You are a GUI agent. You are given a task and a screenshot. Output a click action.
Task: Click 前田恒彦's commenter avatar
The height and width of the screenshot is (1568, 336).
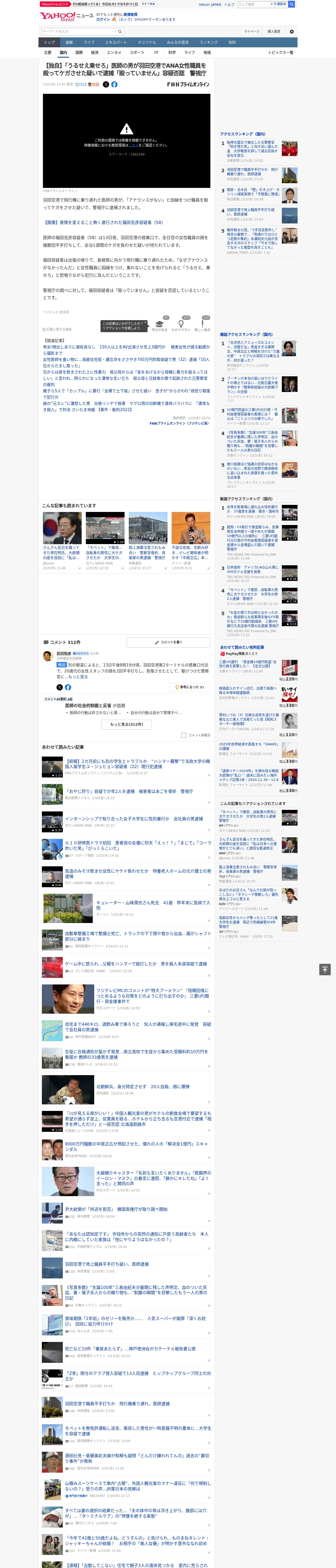click(48, 656)
